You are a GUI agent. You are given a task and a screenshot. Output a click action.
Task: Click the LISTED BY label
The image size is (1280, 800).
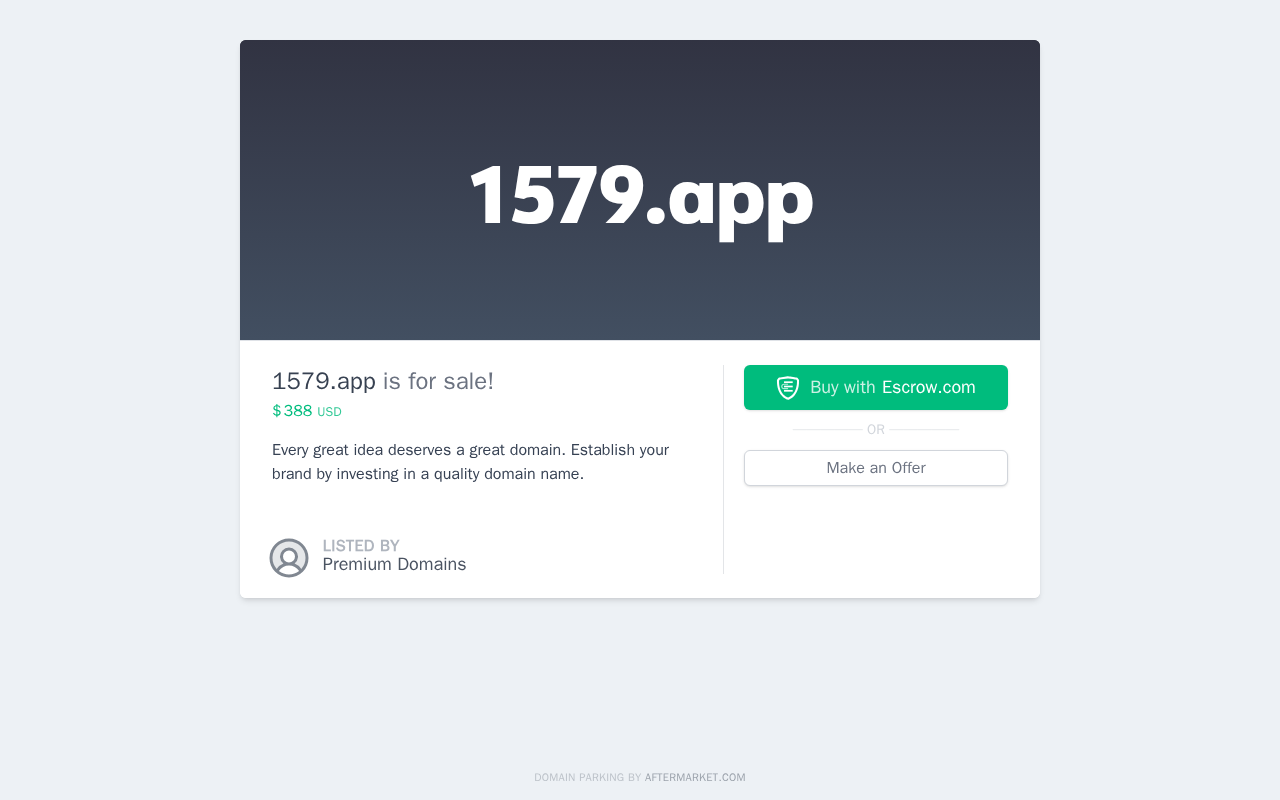click(x=361, y=546)
